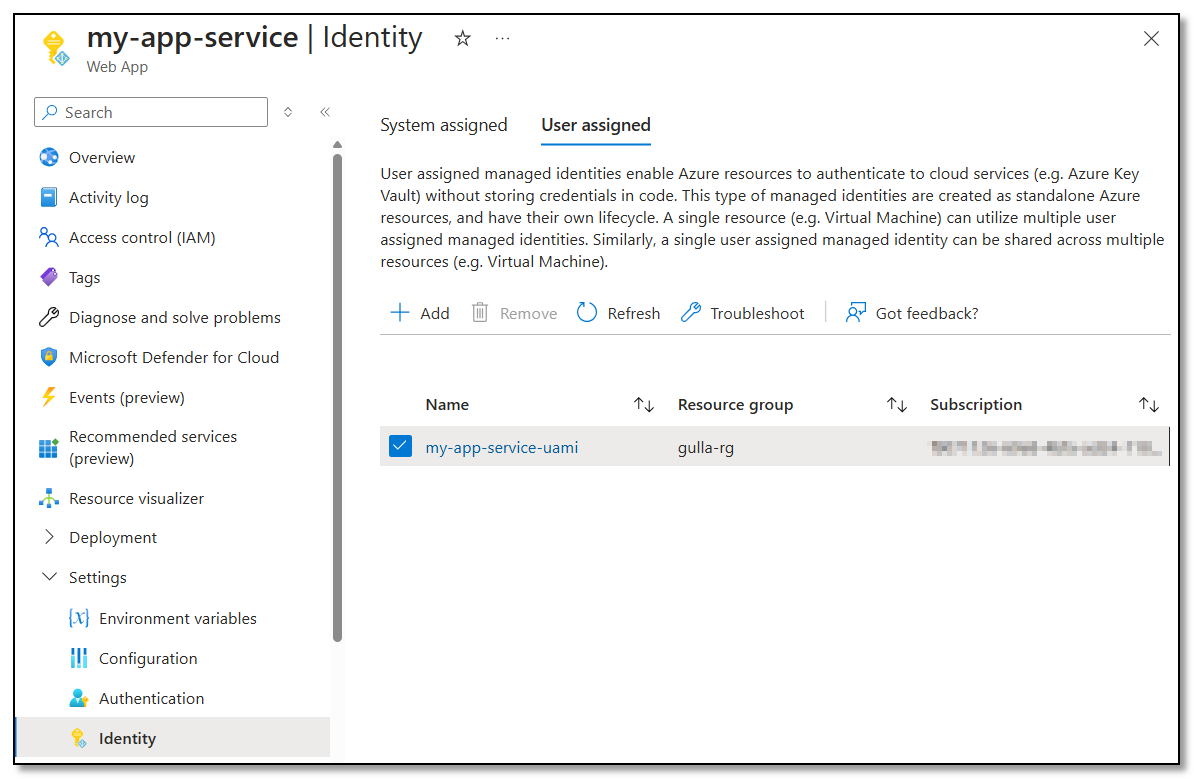Click sidebar scrollbar up arrow

[337, 145]
